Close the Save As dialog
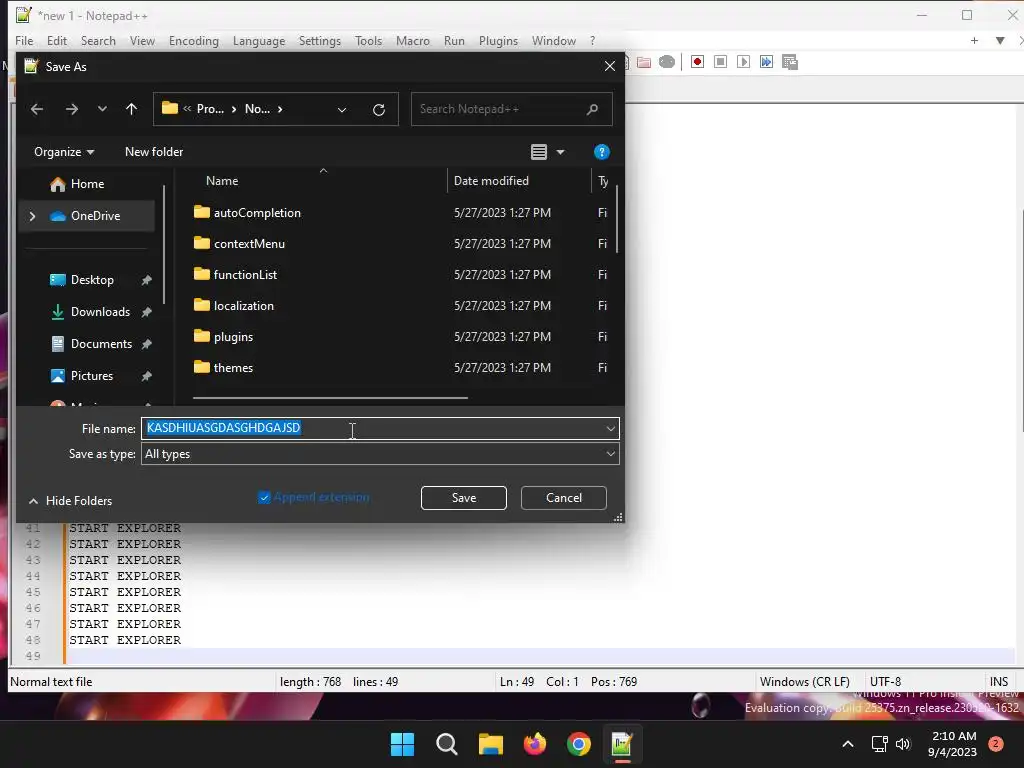This screenshot has width=1024, height=768. [x=609, y=67]
